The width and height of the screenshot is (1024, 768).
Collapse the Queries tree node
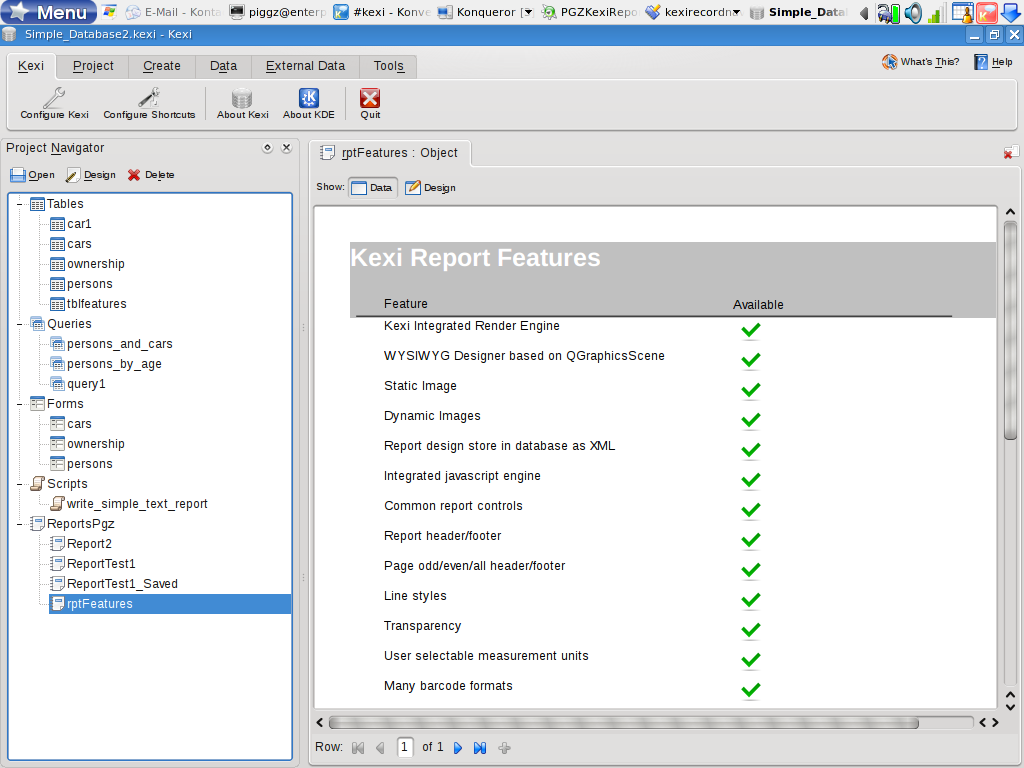pyautogui.click(x=20, y=324)
